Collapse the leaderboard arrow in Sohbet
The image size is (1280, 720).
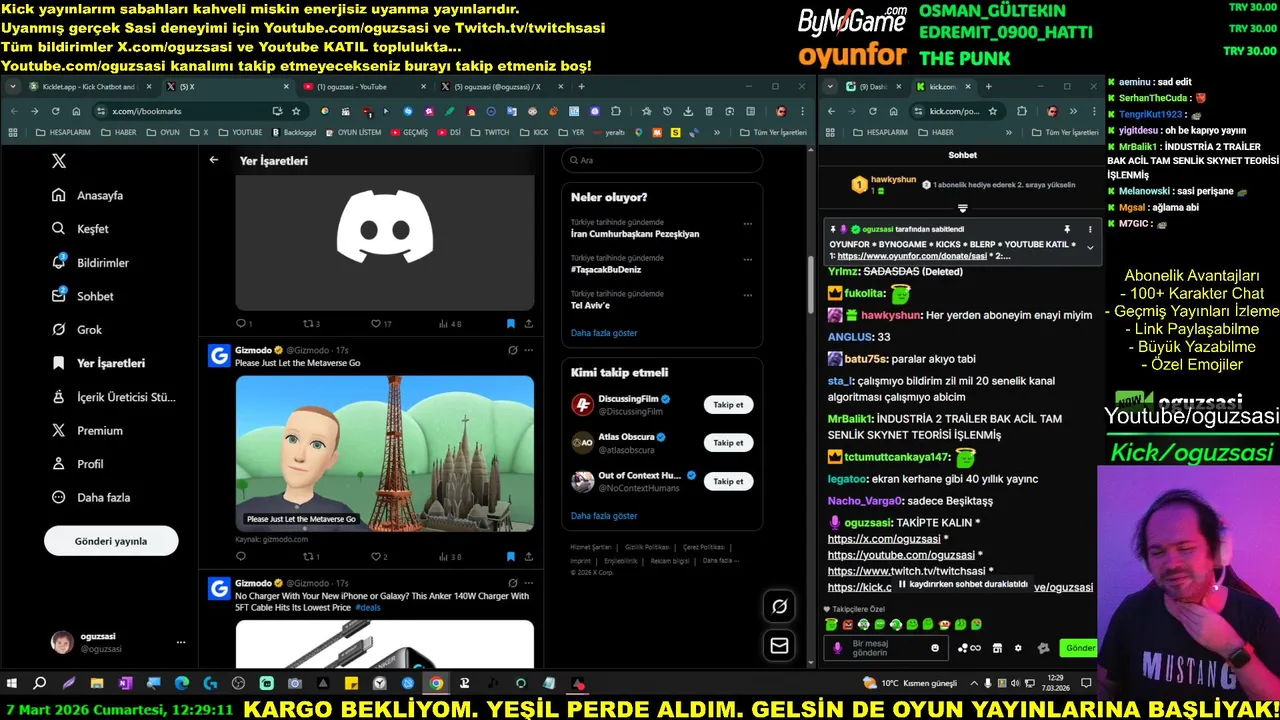962,208
